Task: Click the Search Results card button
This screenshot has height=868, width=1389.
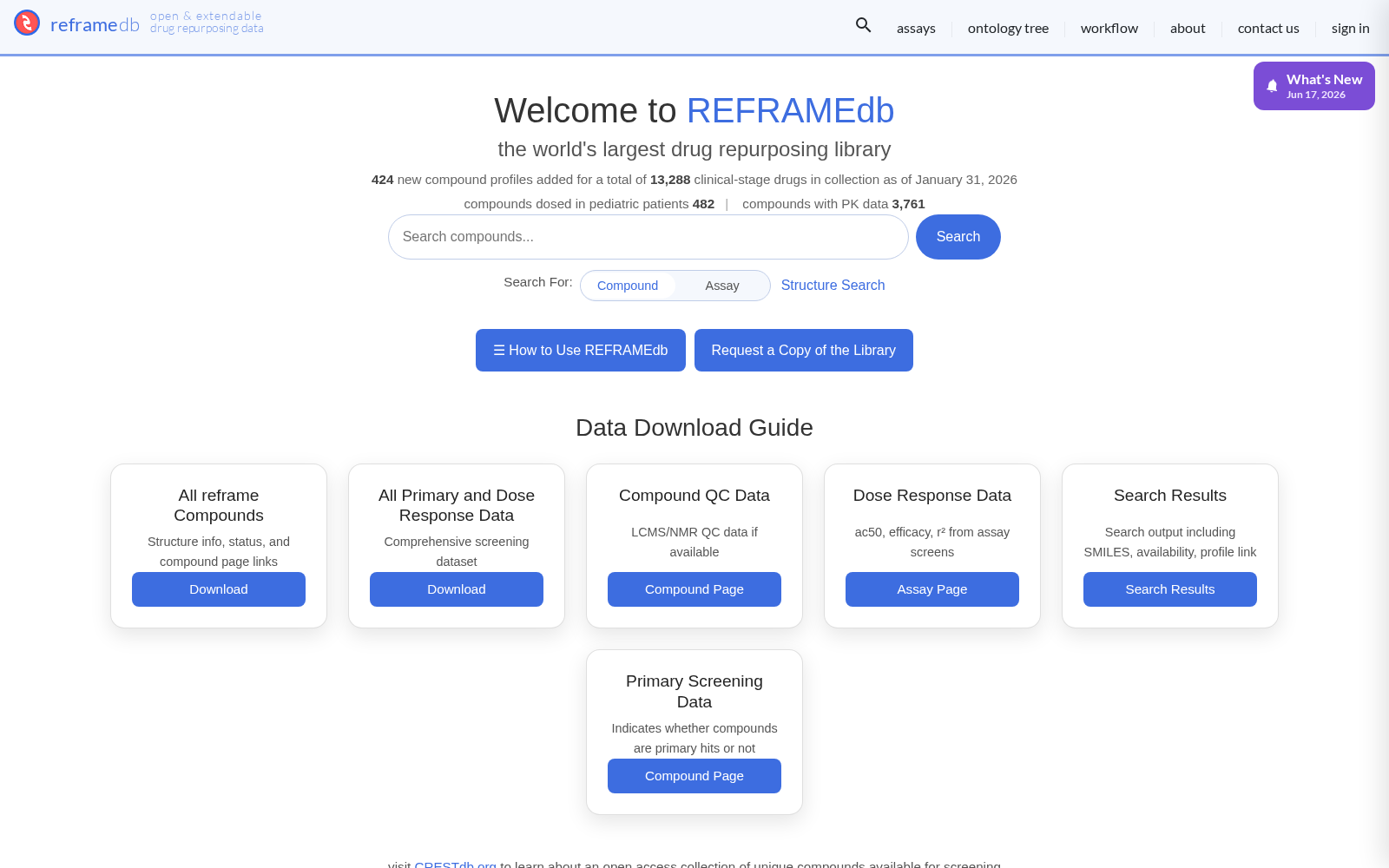Action: (1170, 589)
